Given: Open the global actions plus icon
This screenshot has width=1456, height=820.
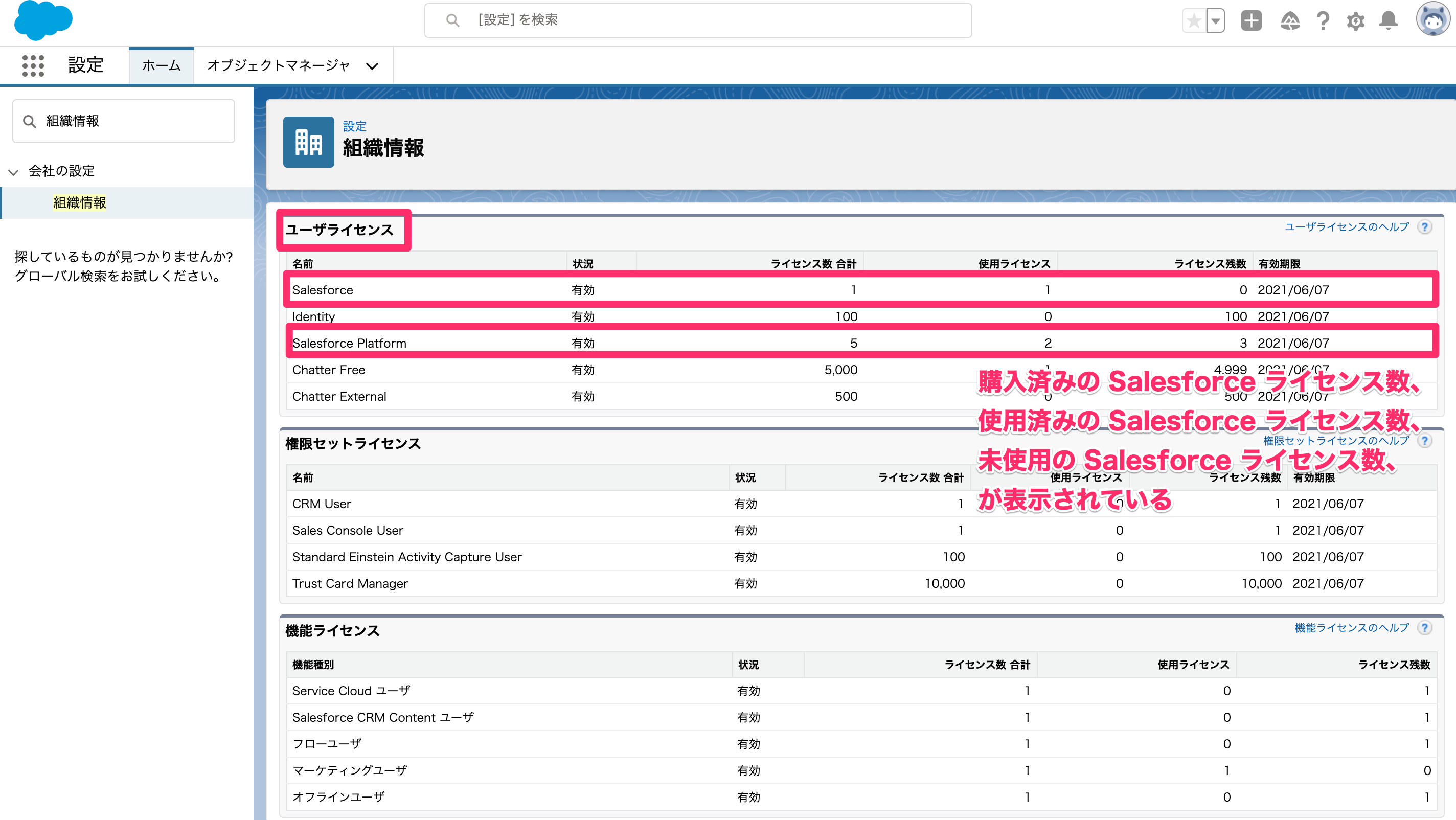Looking at the screenshot, I should pos(1252,21).
